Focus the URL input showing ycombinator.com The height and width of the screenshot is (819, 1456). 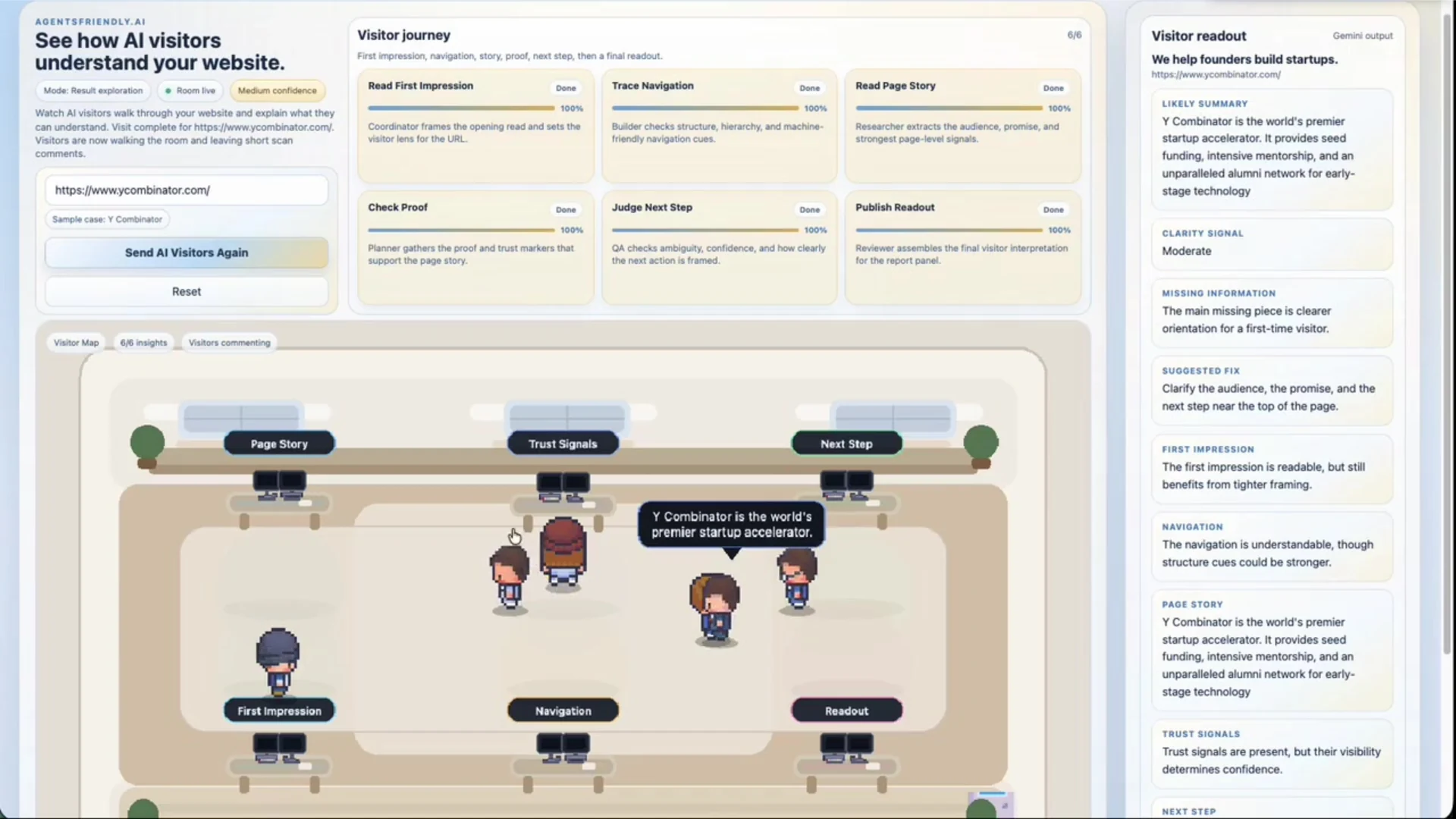186,190
